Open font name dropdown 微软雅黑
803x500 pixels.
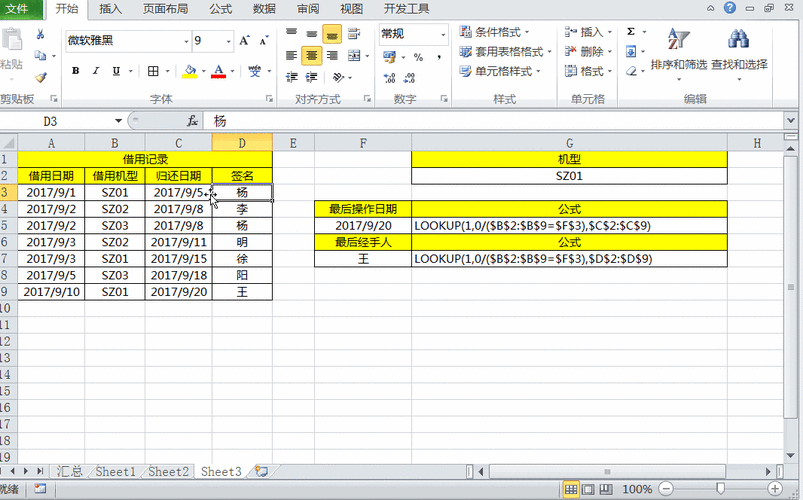pos(186,41)
